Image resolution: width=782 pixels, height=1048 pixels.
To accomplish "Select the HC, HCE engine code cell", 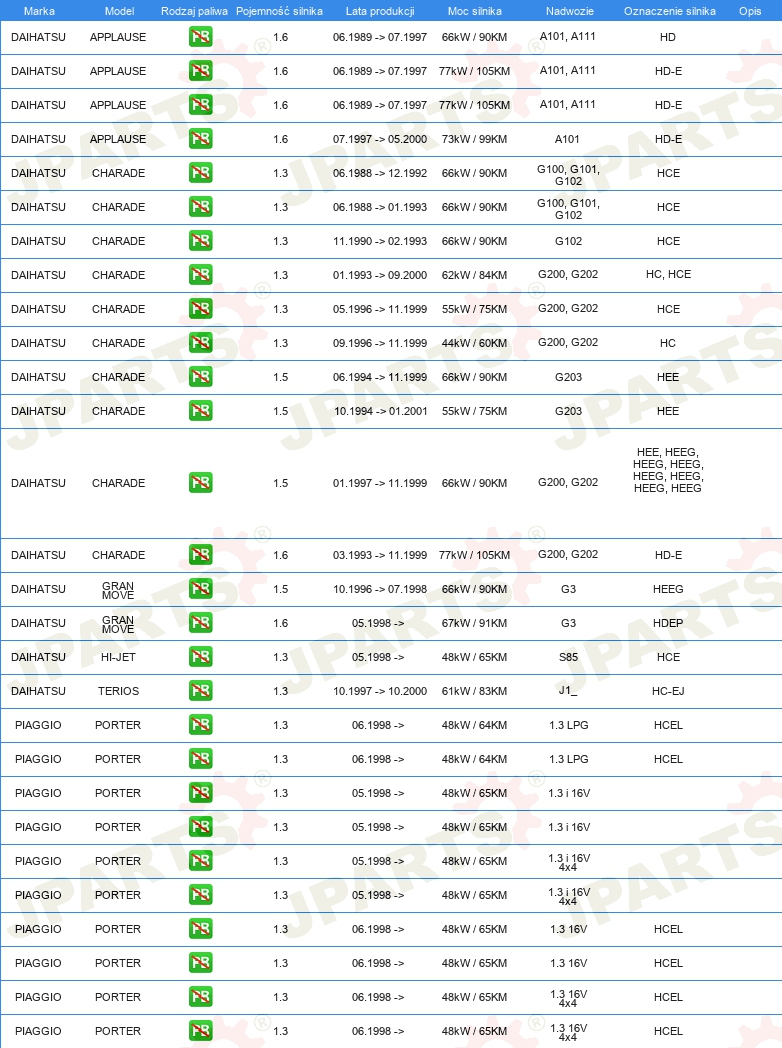I will [x=668, y=274].
